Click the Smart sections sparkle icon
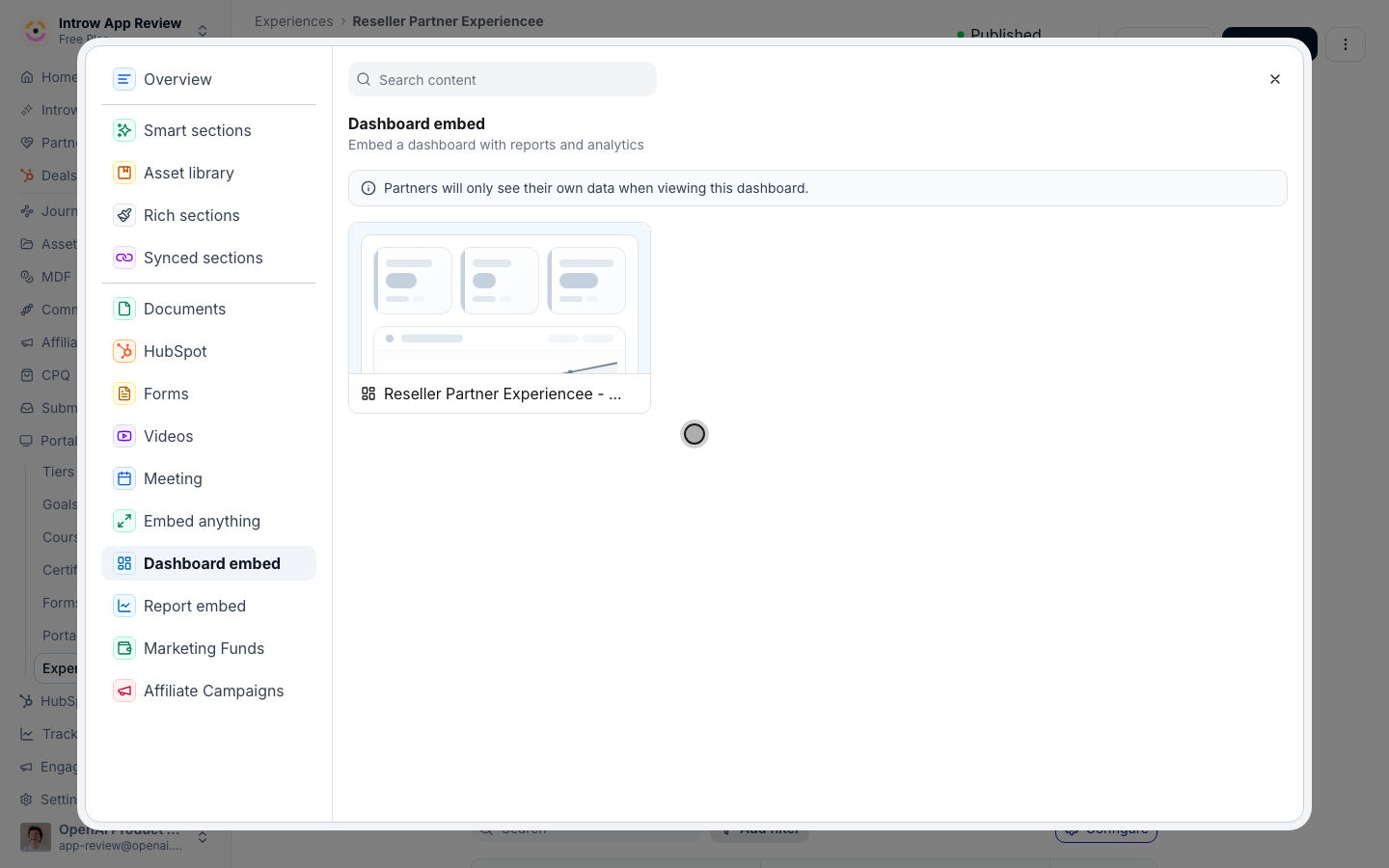Screen dimensions: 1389x868 124,130
